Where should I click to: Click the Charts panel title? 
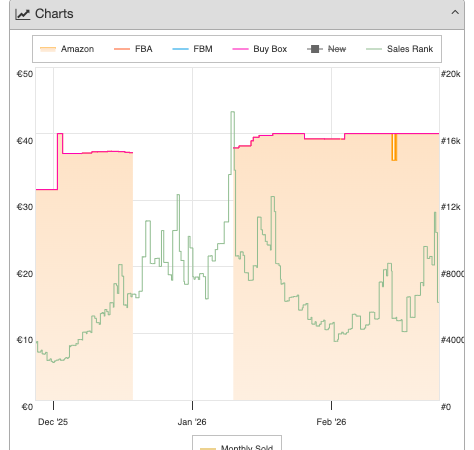[54, 14]
